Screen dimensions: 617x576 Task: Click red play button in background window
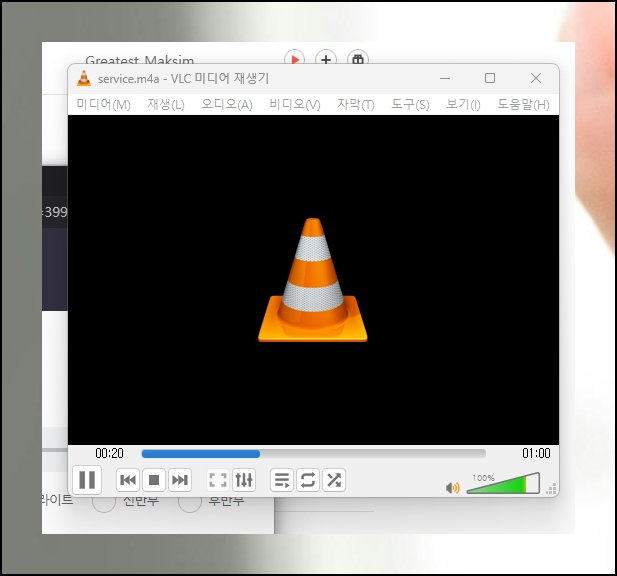[x=294, y=58]
